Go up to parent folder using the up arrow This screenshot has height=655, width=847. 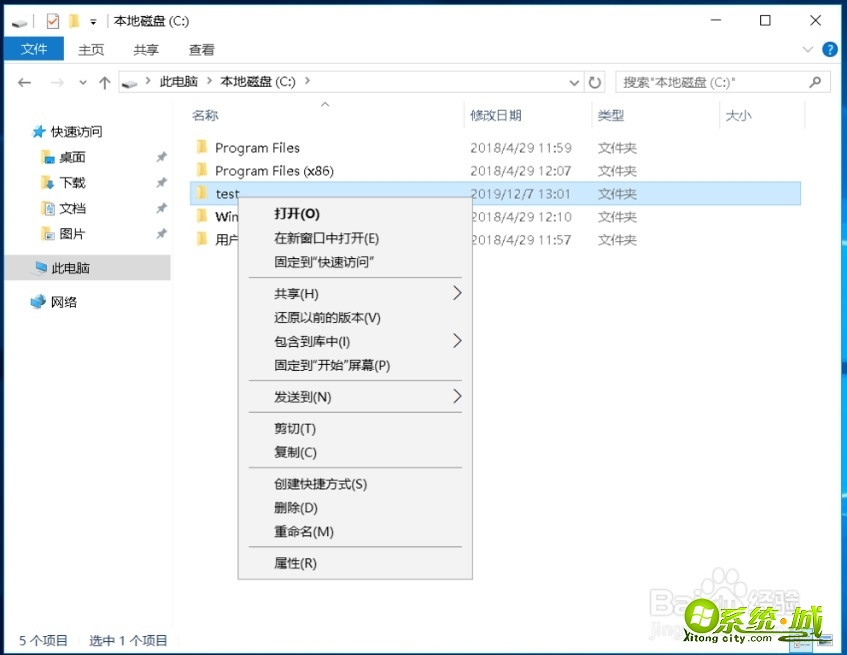[x=105, y=82]
